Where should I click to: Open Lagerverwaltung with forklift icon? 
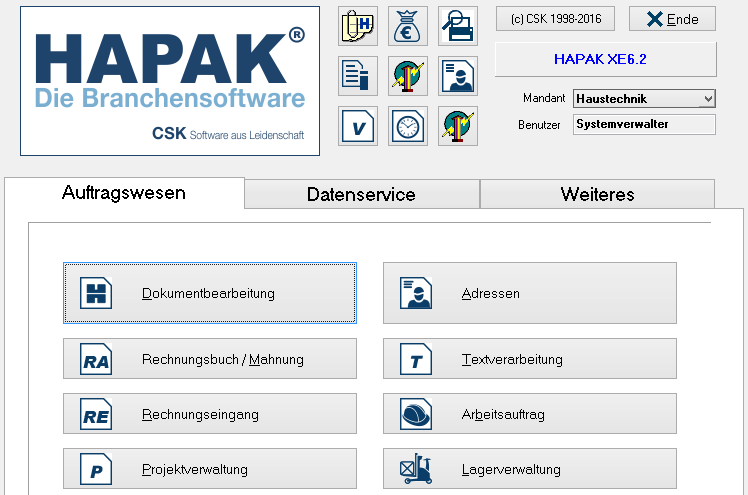click(x=530, y=468)
